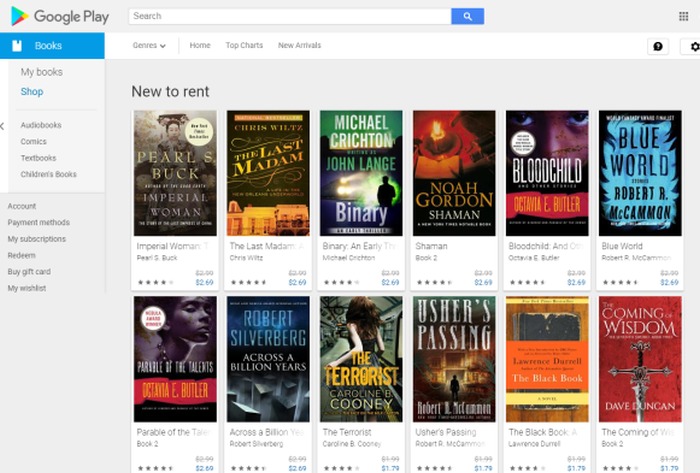Open the Top Charts tab
Image resolution: width=700 pixels, height=473 pixels.
coord(244,46)
